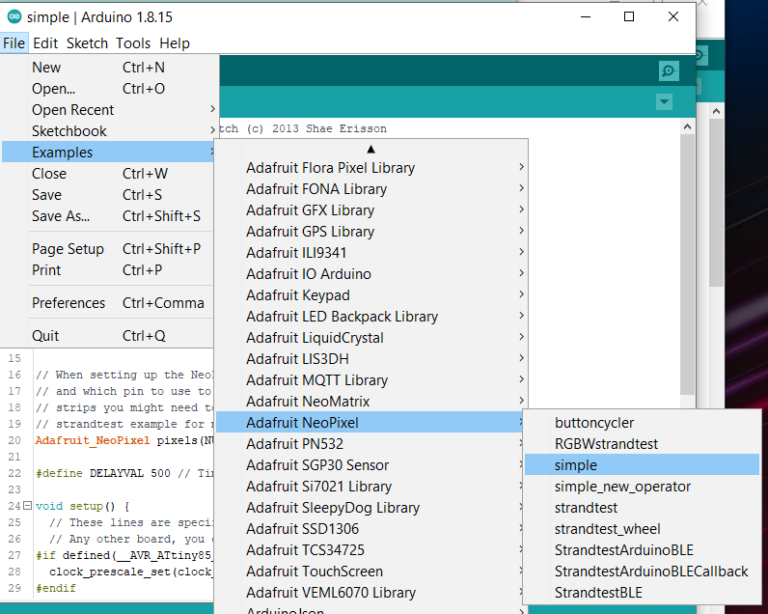Choose New from File menu
This screenshot has height=614, width=768.
coord(108,67)
